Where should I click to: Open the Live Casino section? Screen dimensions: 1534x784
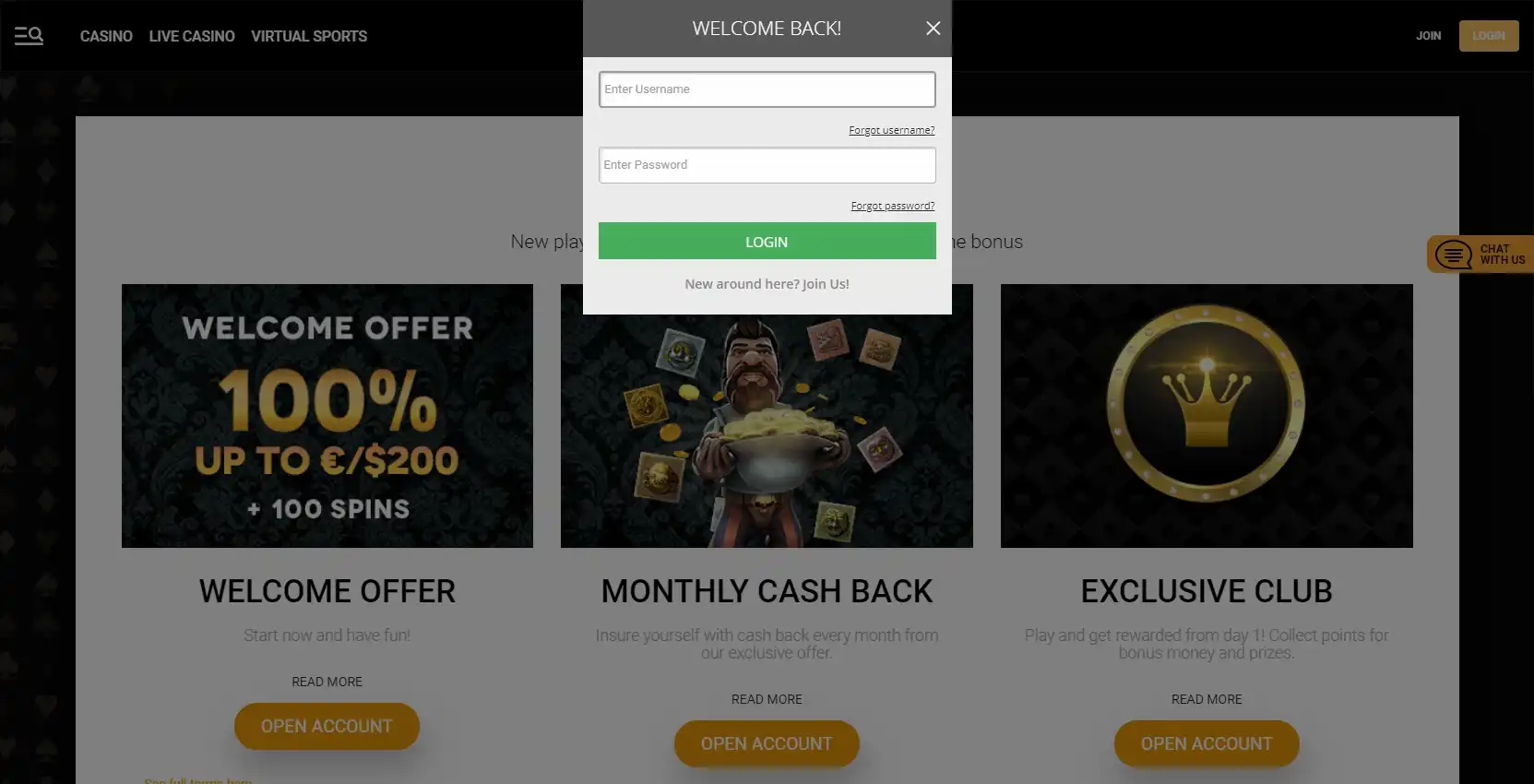pyautogui.click(x=192, y=36)
